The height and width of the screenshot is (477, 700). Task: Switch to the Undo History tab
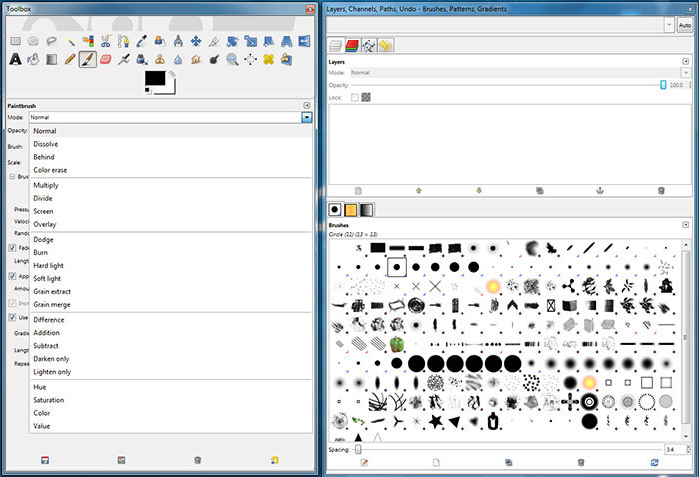point(385,45)
